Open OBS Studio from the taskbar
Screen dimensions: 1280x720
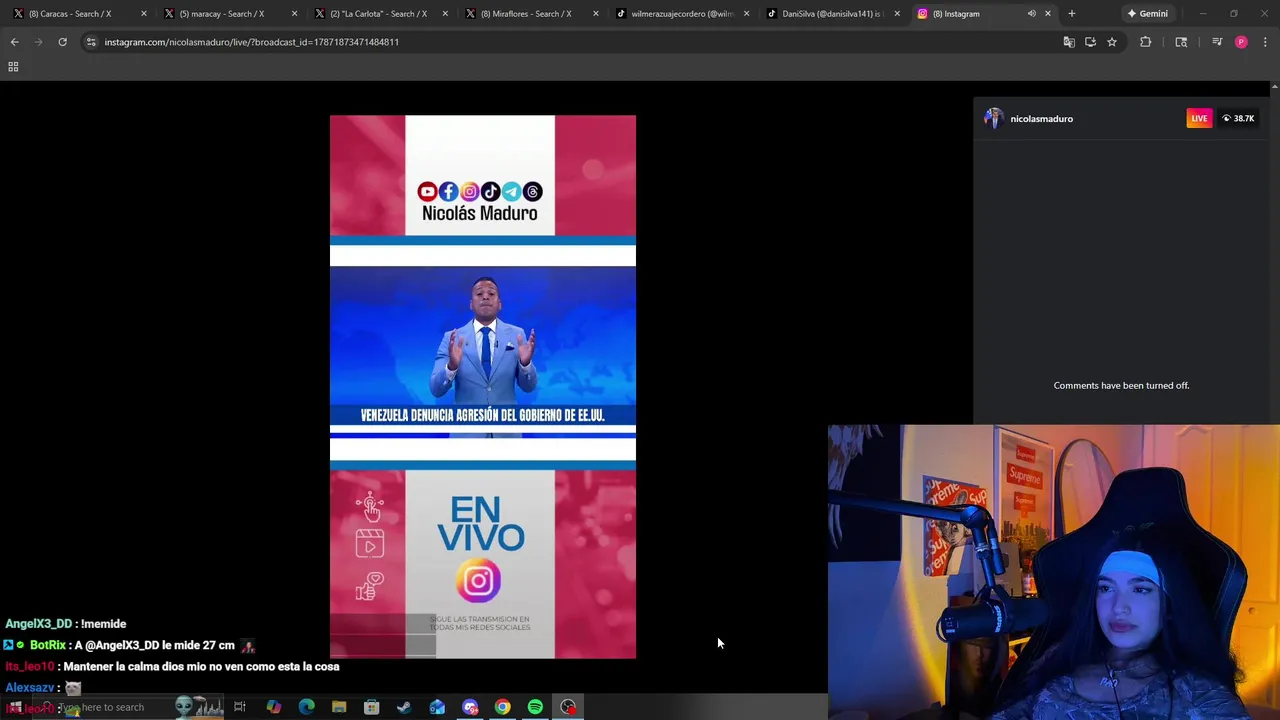(x=568, y=707)
